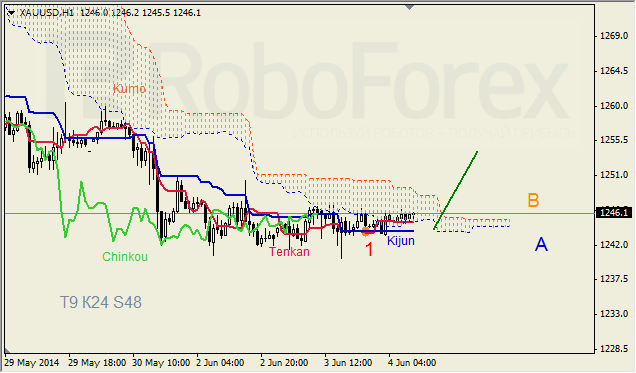Click the 1237.5 price scale value

(614, 279)
